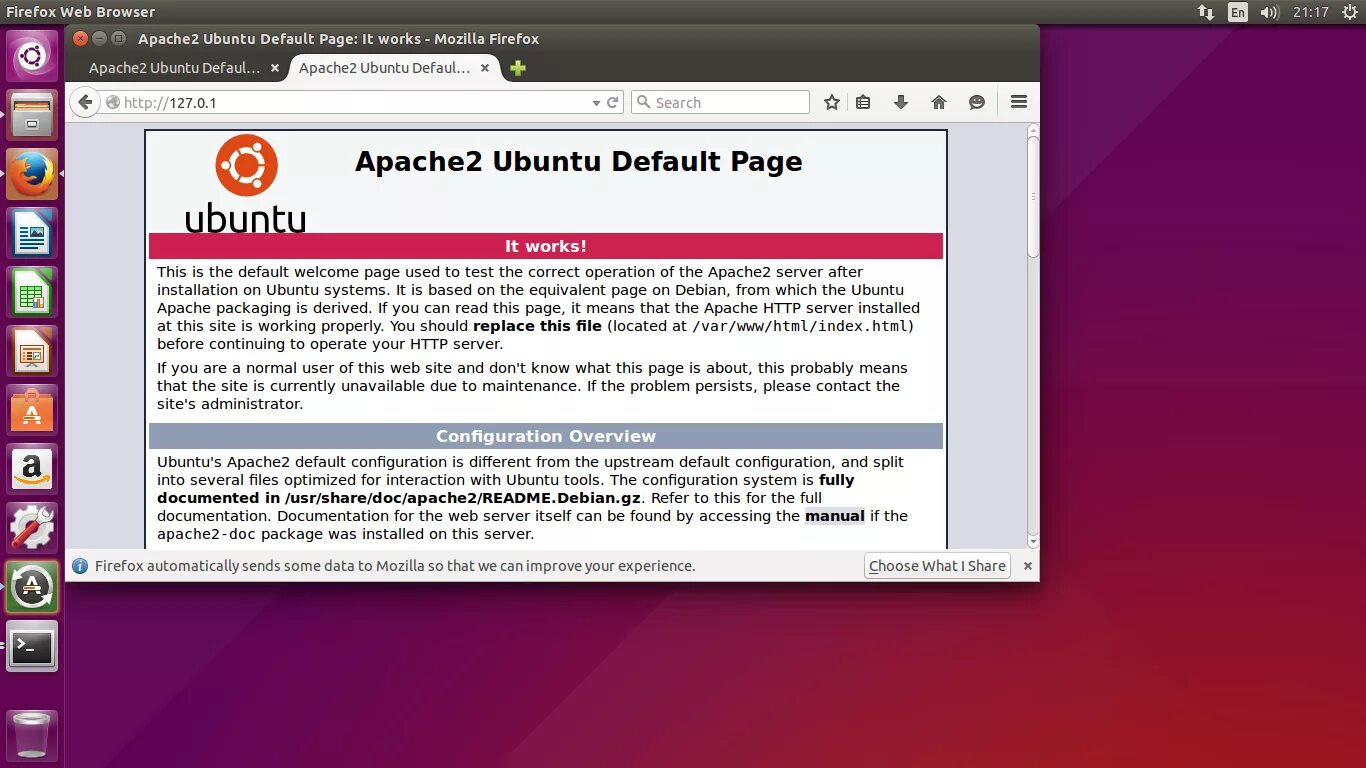Show bookmarks list icon in toolbar

pyautogui.click(x=863, y=102)
